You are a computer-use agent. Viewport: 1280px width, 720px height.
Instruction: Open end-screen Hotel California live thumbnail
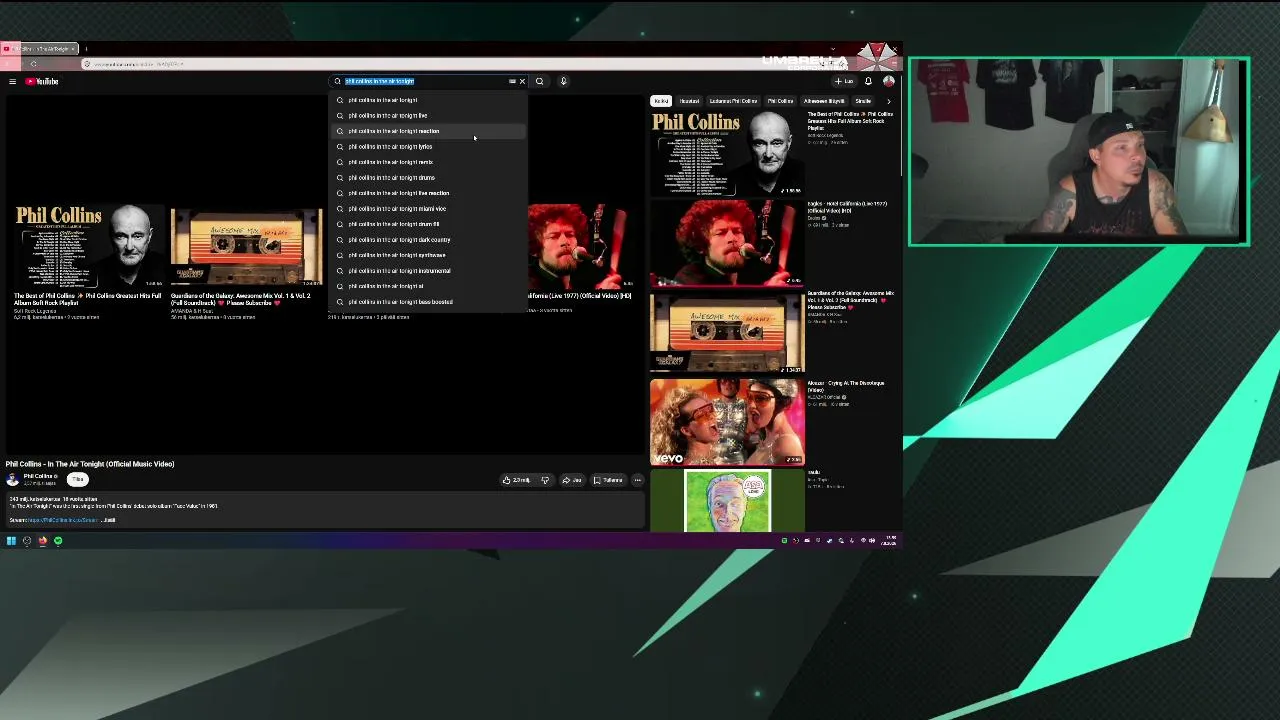(579, 247)
